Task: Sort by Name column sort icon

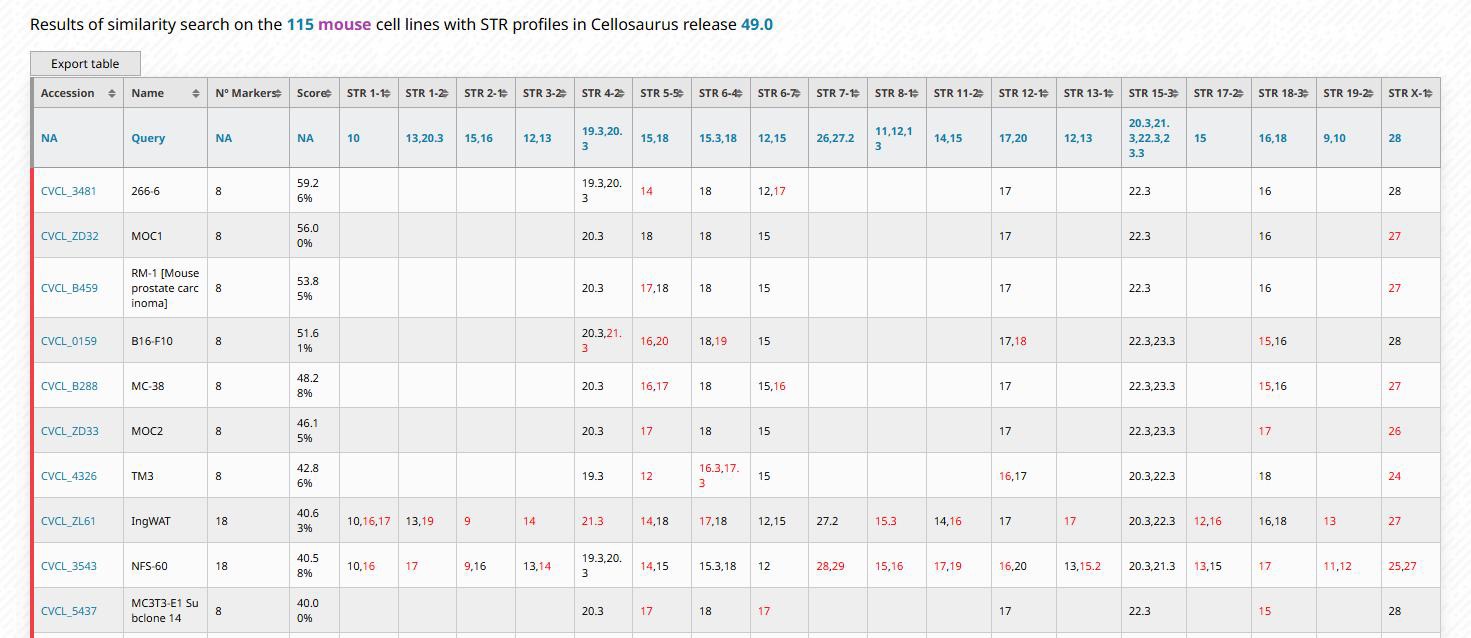Action: point(196,93)
